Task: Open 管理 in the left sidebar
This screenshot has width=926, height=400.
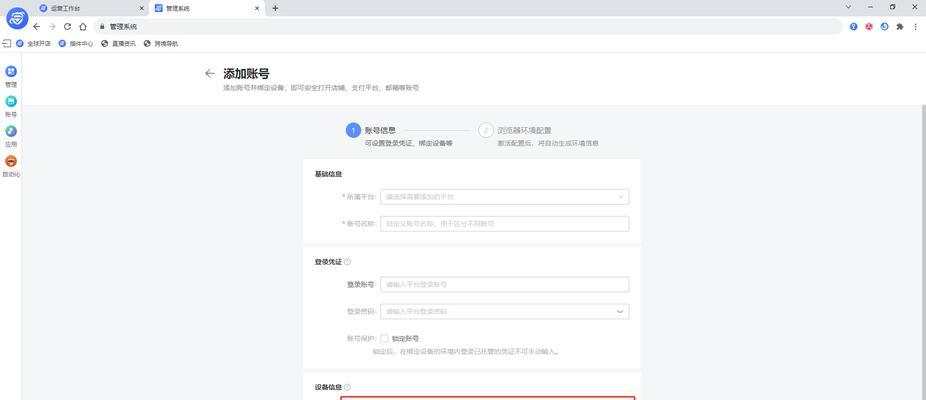Action: pos(11,76)
